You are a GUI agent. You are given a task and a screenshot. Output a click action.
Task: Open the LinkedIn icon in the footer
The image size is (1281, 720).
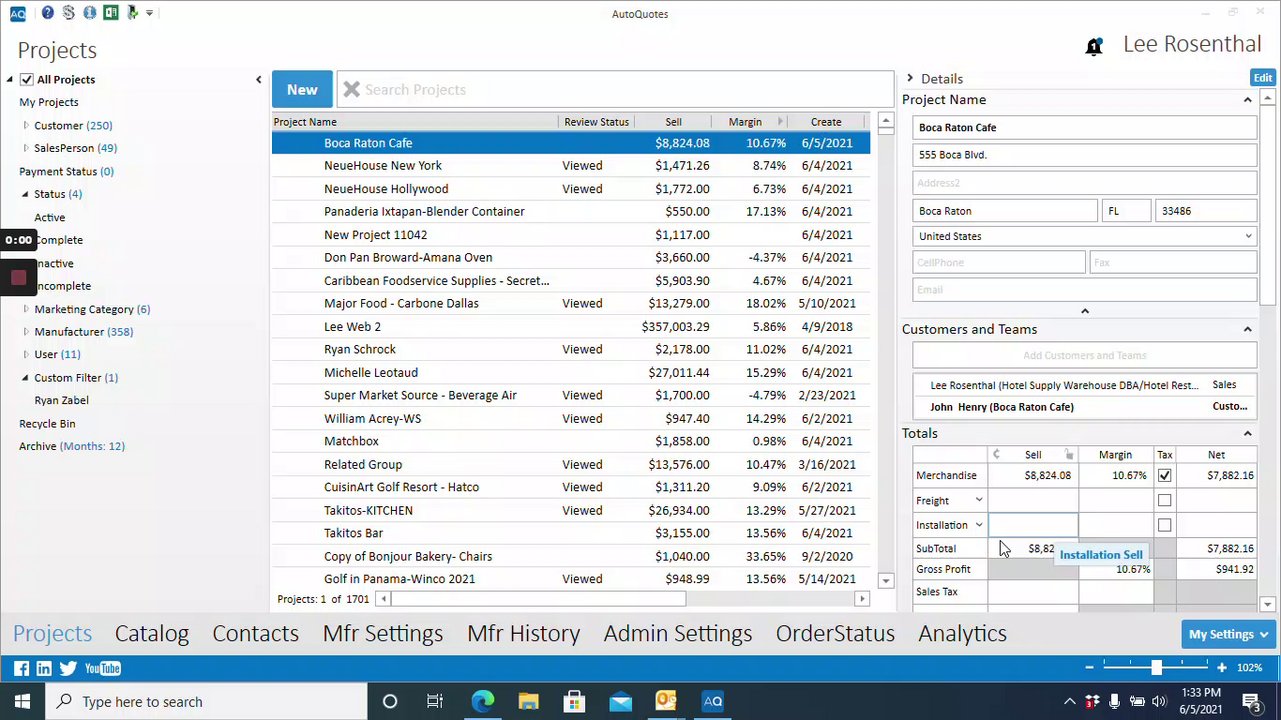pos(44,668)
